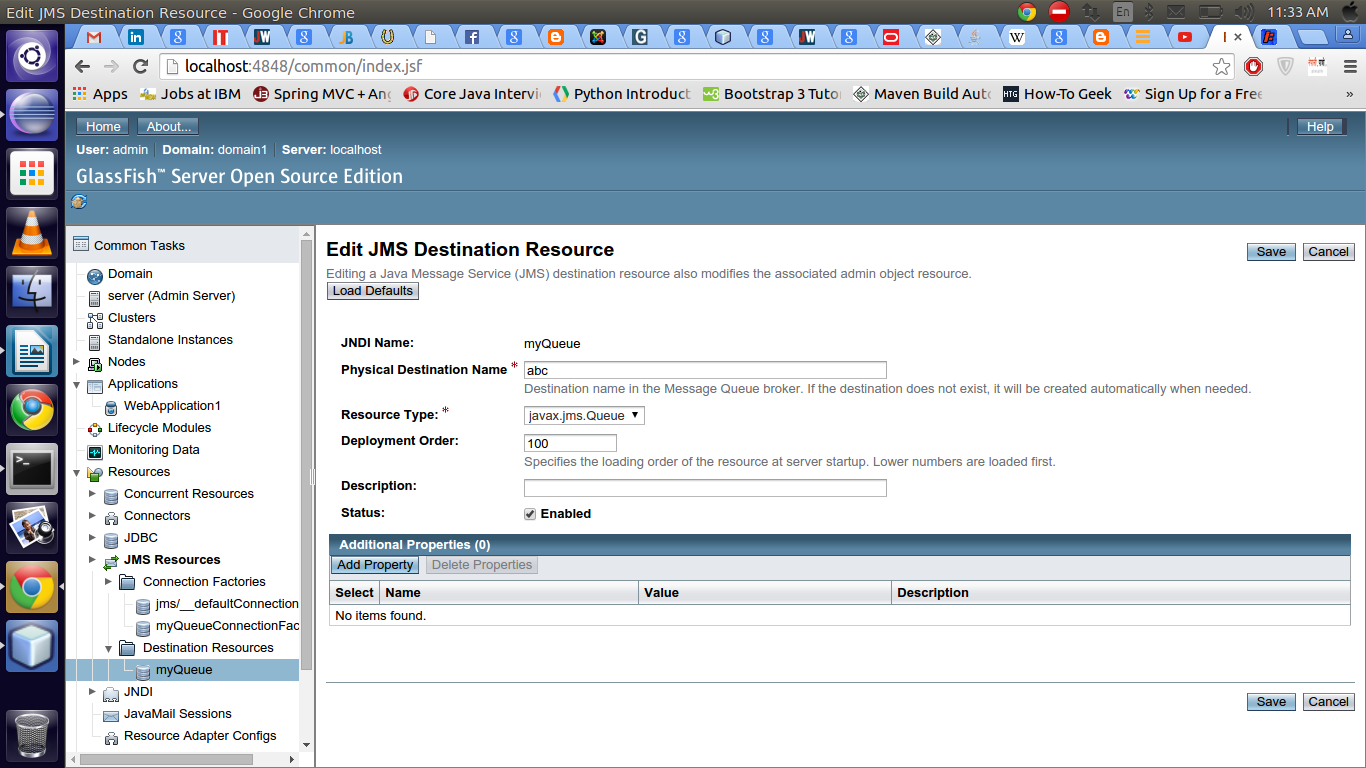Select myQueueConnectionFactory in the tree
Screen dimensions: 1366x768
point(227,626)
